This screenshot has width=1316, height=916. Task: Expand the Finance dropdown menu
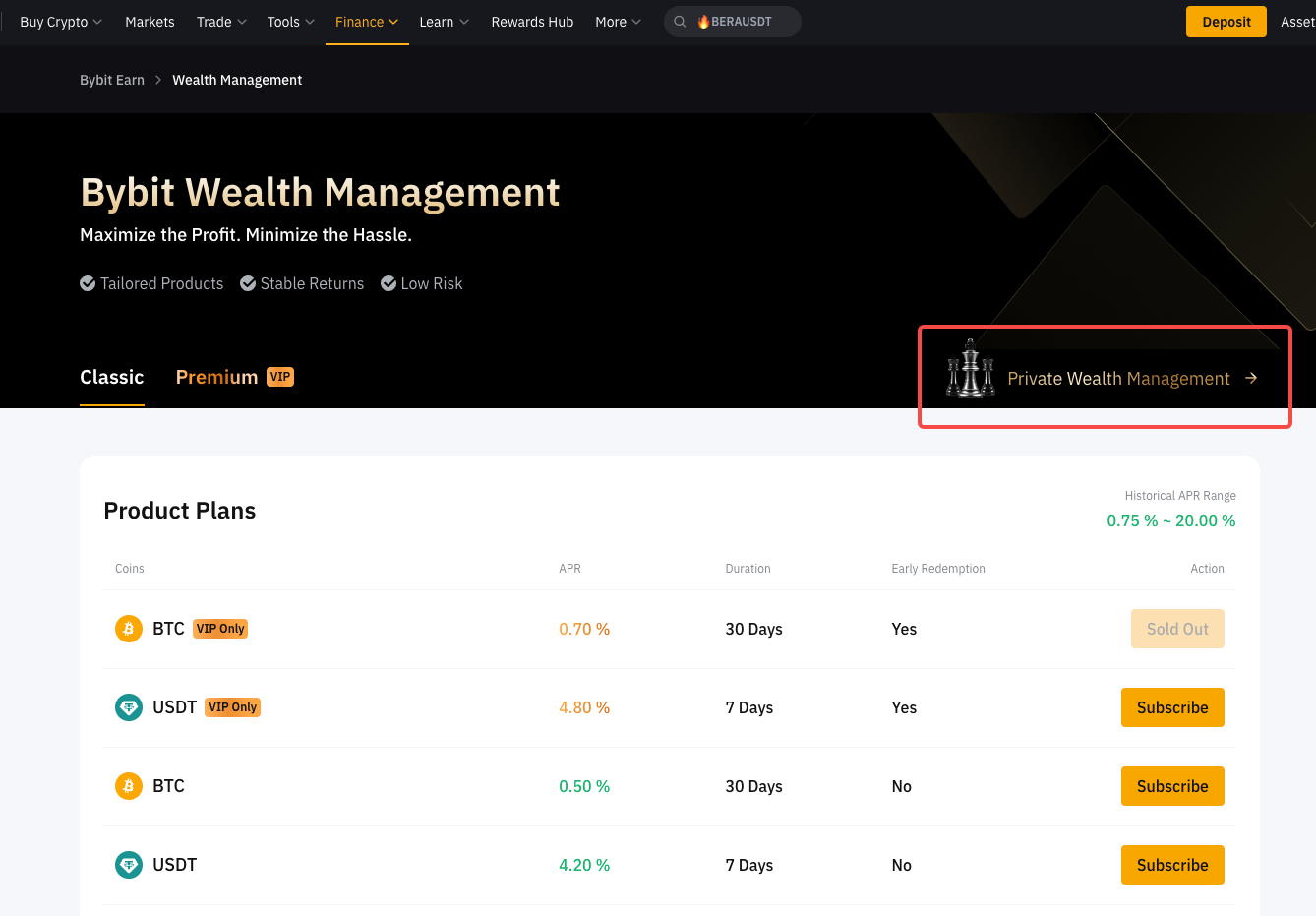[367, 22]
